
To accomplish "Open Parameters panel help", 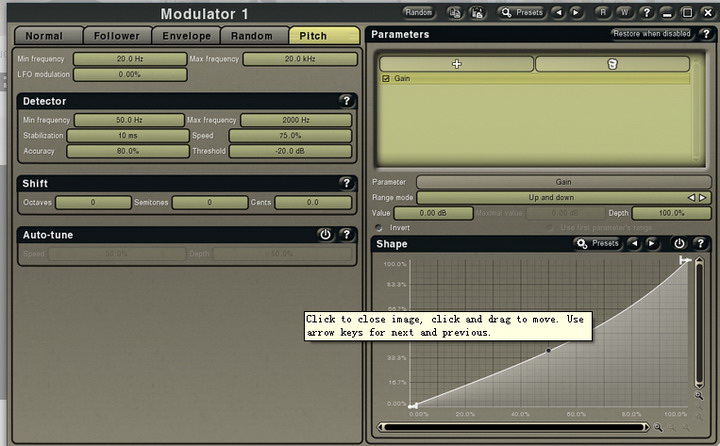I will click(x=705, y=34).
